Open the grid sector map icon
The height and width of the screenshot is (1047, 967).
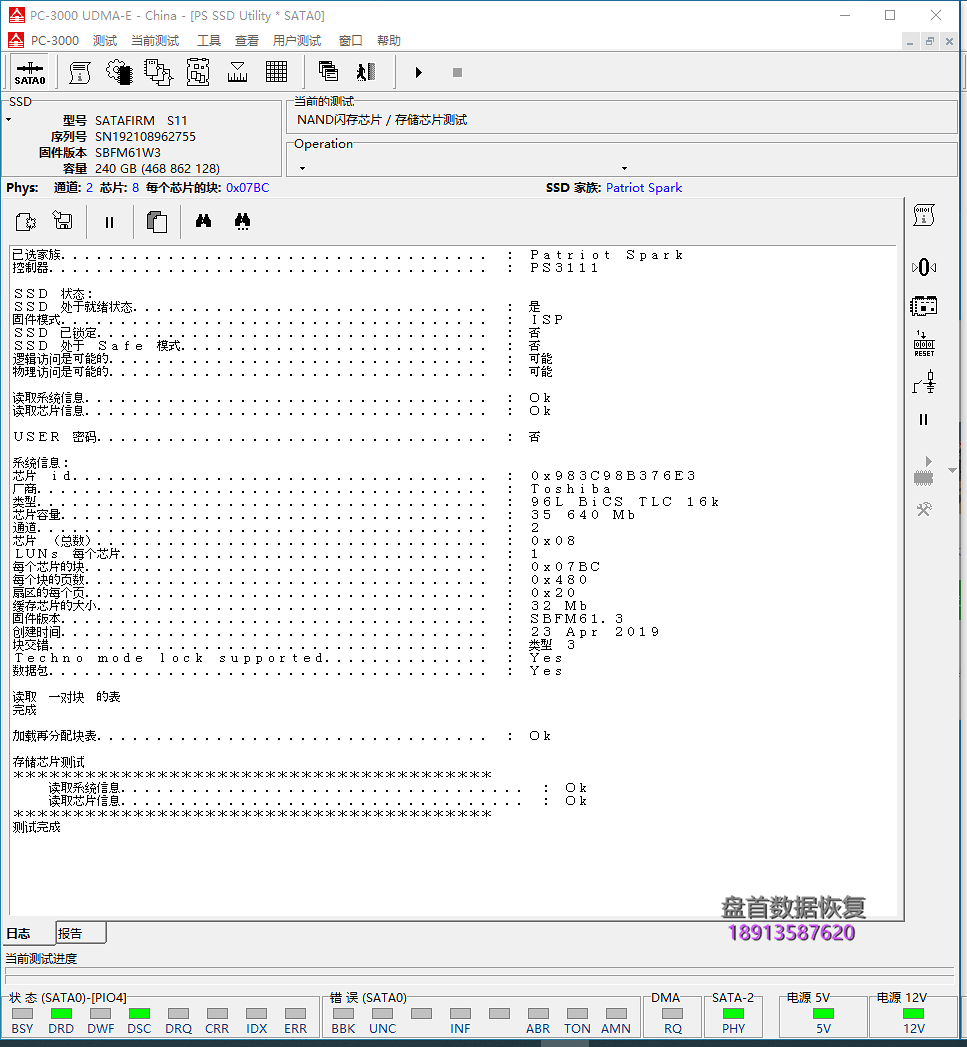pos(276,72)
